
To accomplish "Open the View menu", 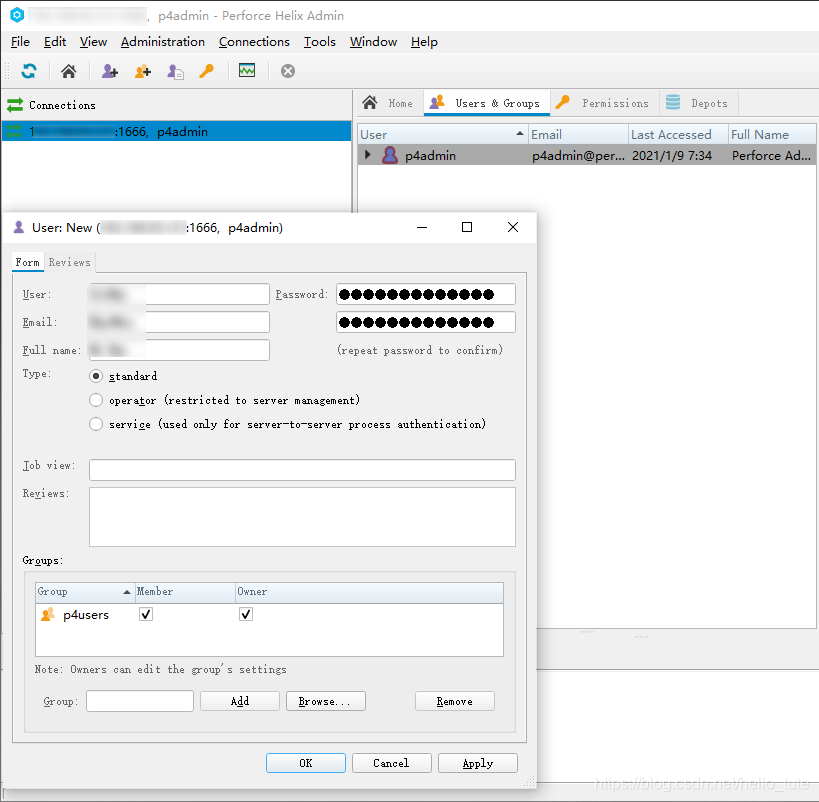I will coord(93,42).
